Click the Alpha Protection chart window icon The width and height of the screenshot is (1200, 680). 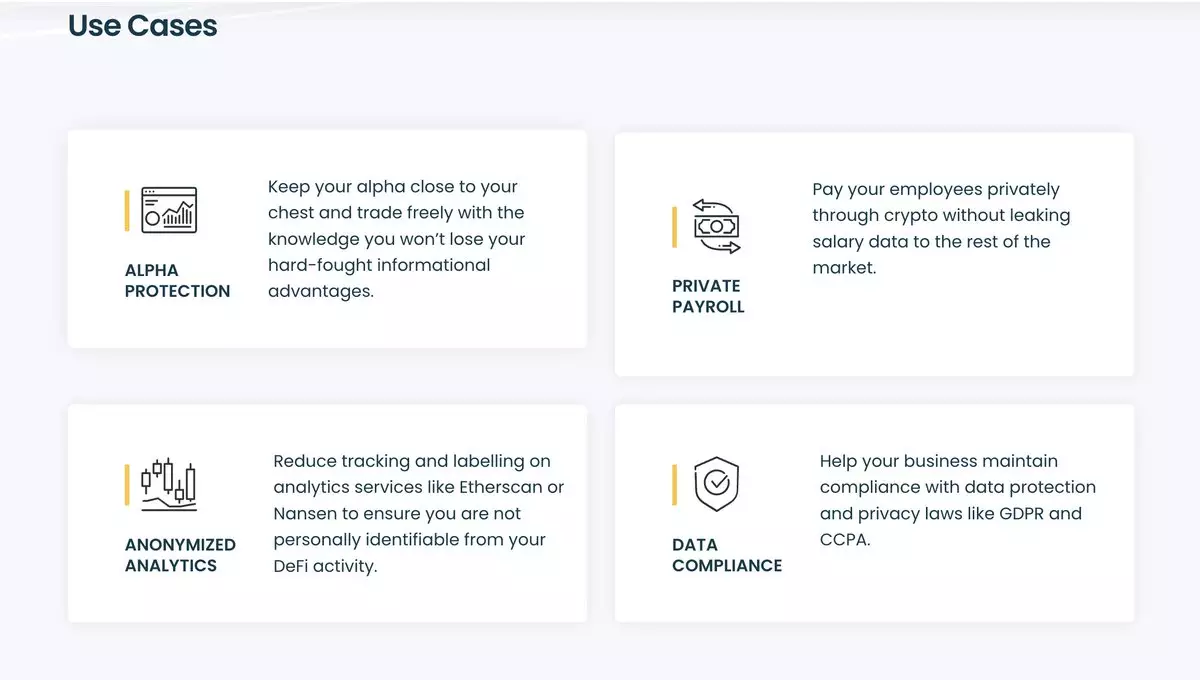point(169,210)
